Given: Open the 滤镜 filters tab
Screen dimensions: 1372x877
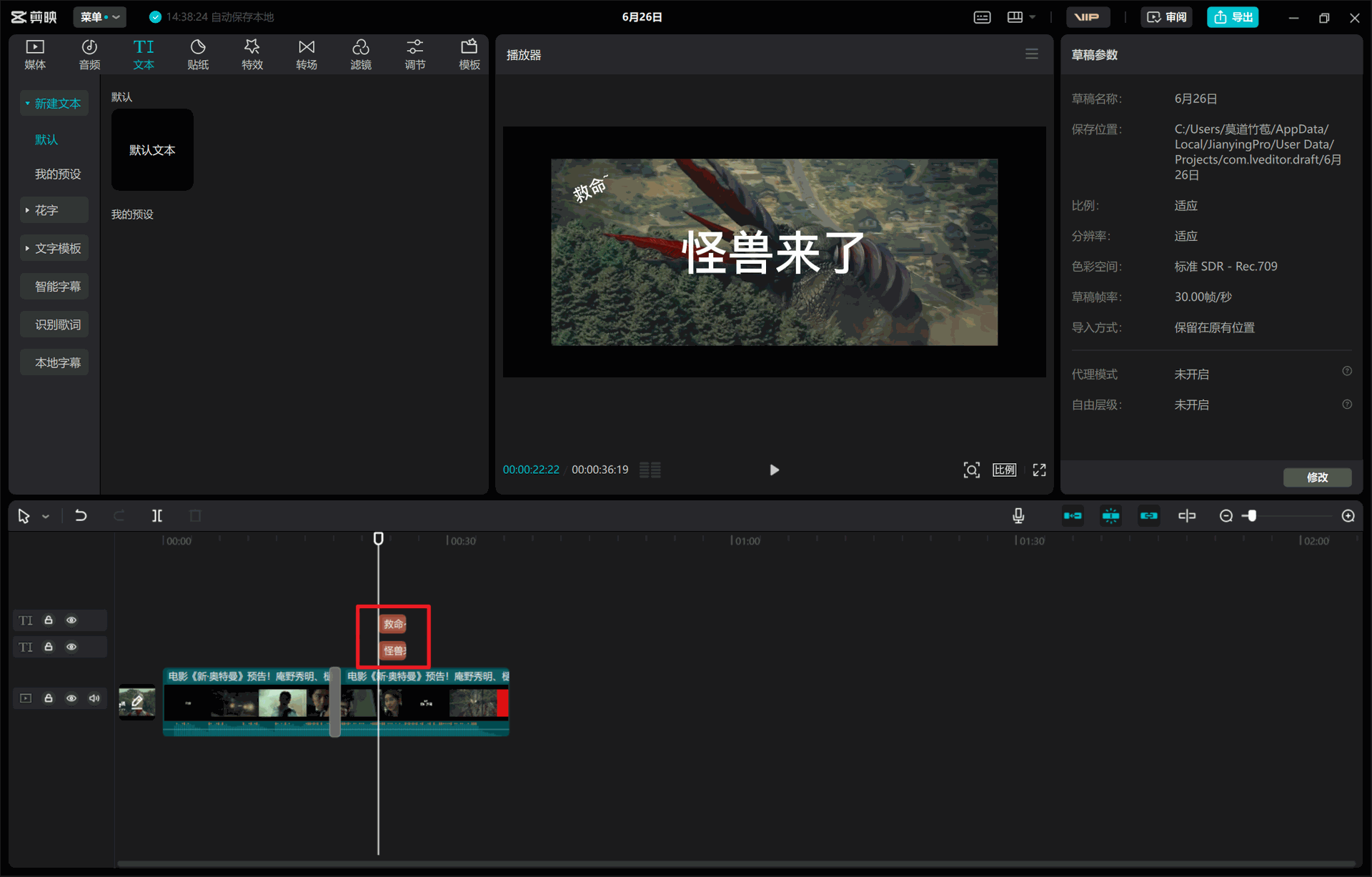Looking at the screenshot, I should coord(361,55).
